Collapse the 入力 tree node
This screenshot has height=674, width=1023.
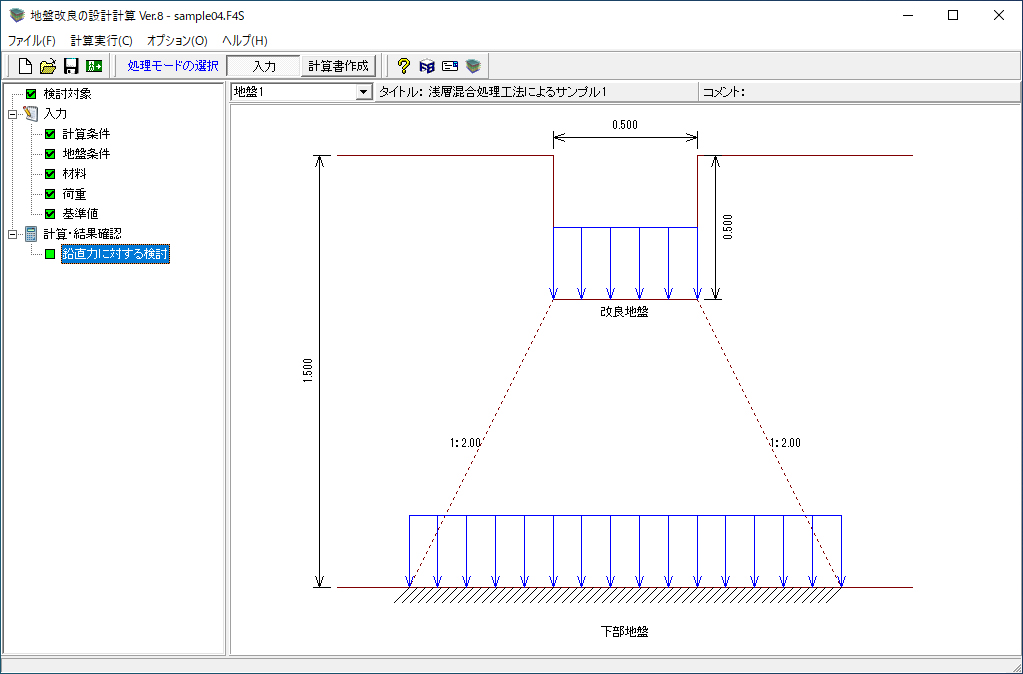pyautogui.click(x=12, y=114)
